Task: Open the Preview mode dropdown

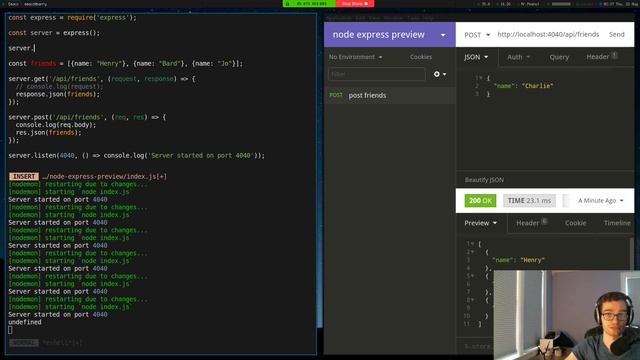Action: point(480,223)
